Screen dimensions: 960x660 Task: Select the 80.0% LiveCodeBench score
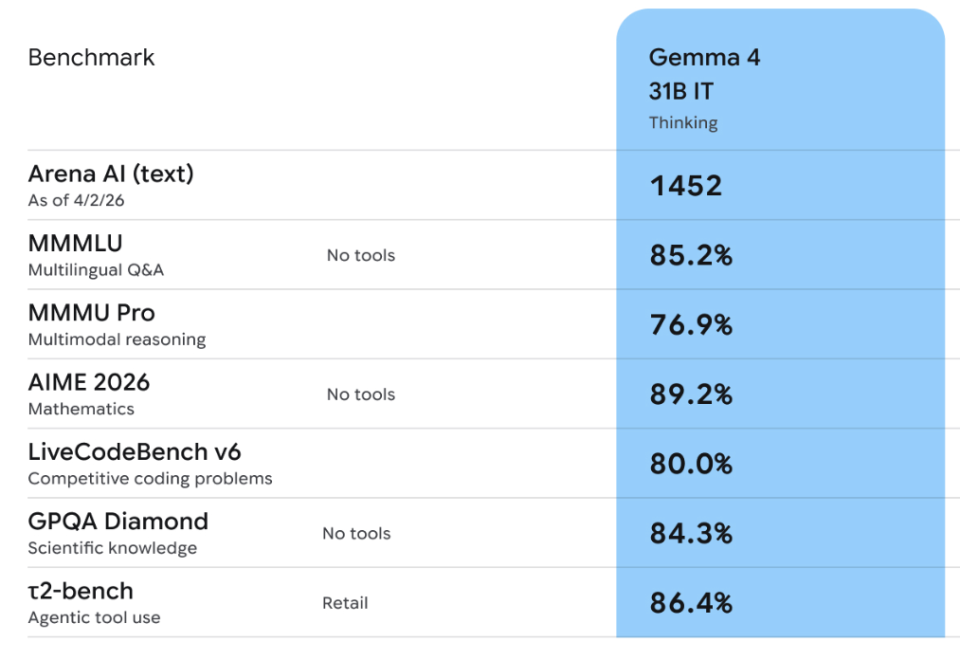[691, 464]
